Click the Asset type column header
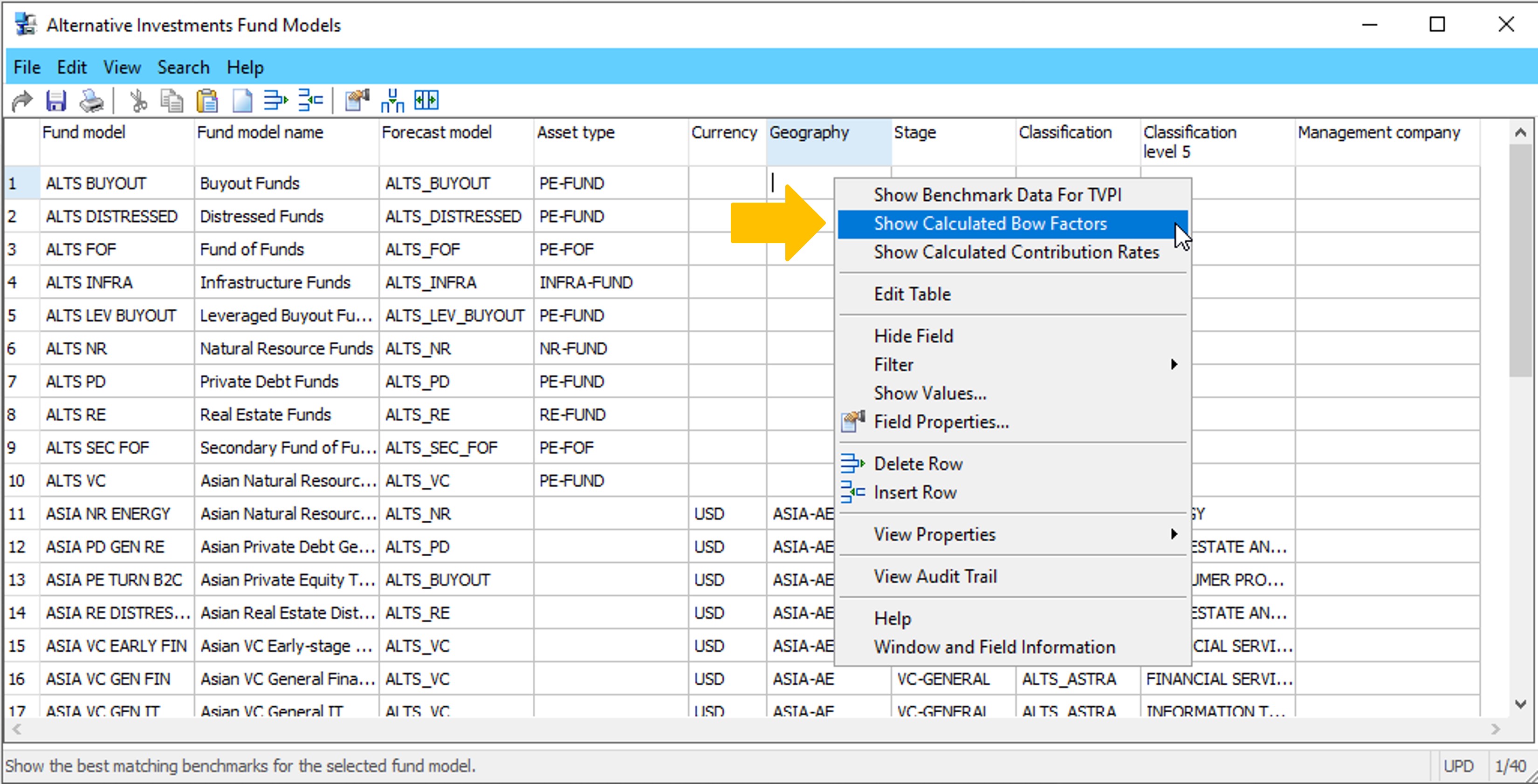Viewport: 1538px width, 784px height. tap(611, 142)
